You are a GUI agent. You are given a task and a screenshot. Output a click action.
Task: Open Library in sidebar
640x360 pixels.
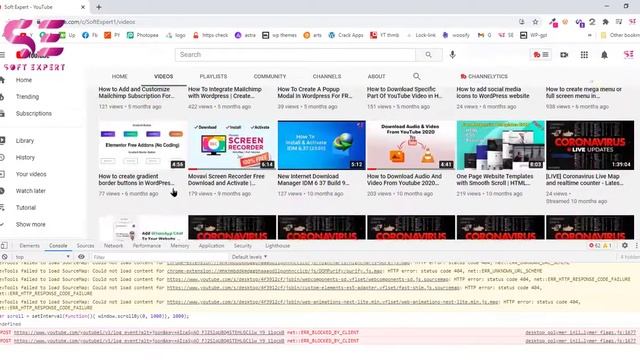(x=24, y=141)
